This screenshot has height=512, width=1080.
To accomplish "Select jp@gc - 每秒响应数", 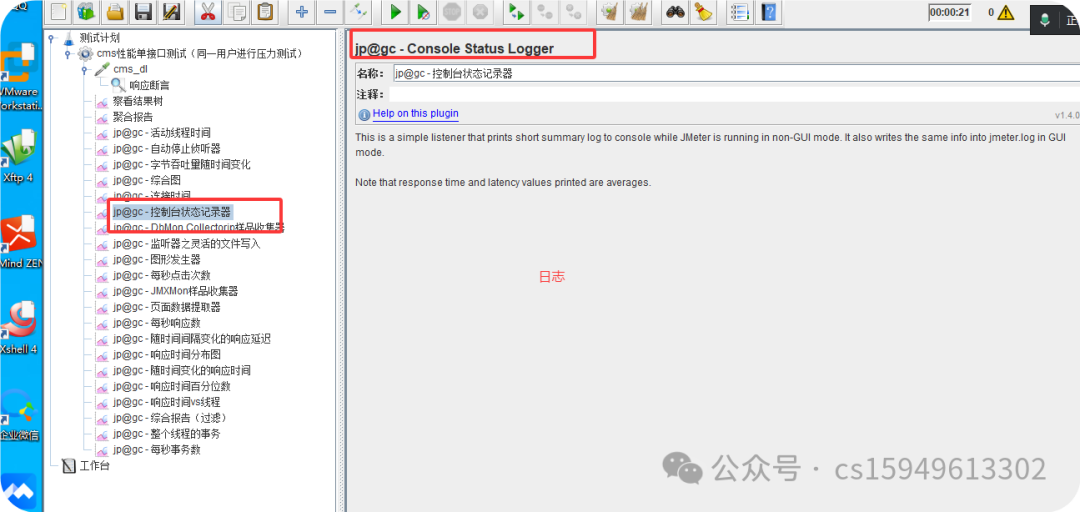I will click(157, 323).
